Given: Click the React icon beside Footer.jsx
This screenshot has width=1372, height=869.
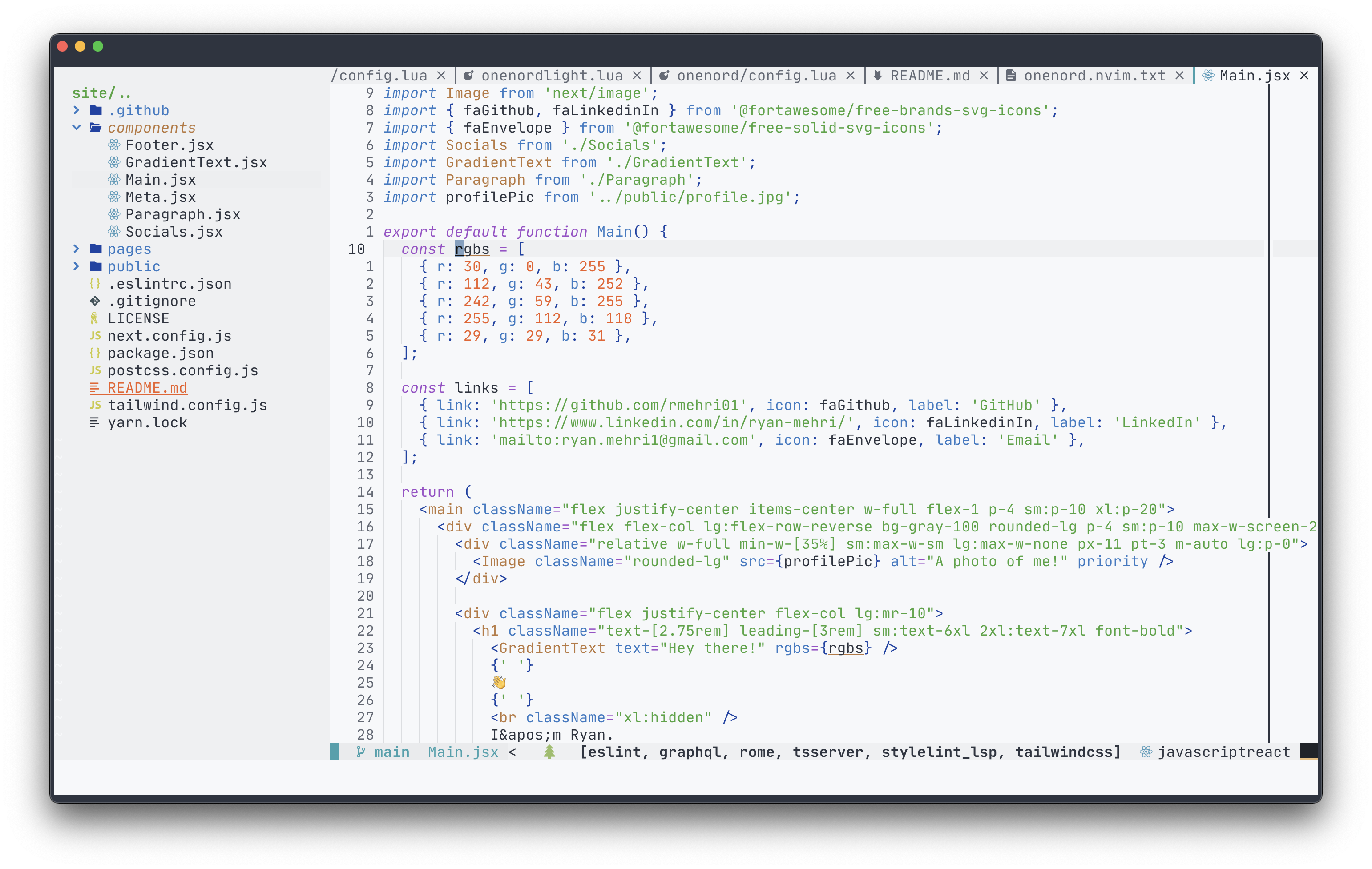Looking at the screenshot, I should (114, 145).
